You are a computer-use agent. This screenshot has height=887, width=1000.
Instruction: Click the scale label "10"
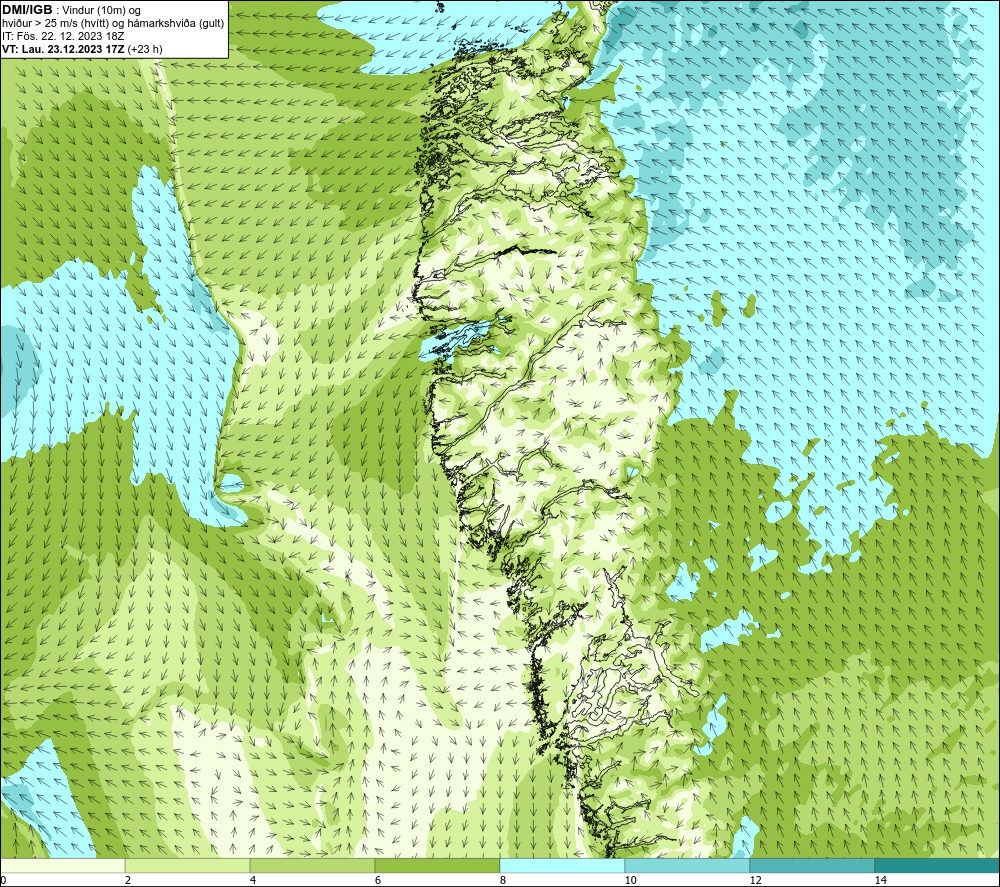(630, 880)
